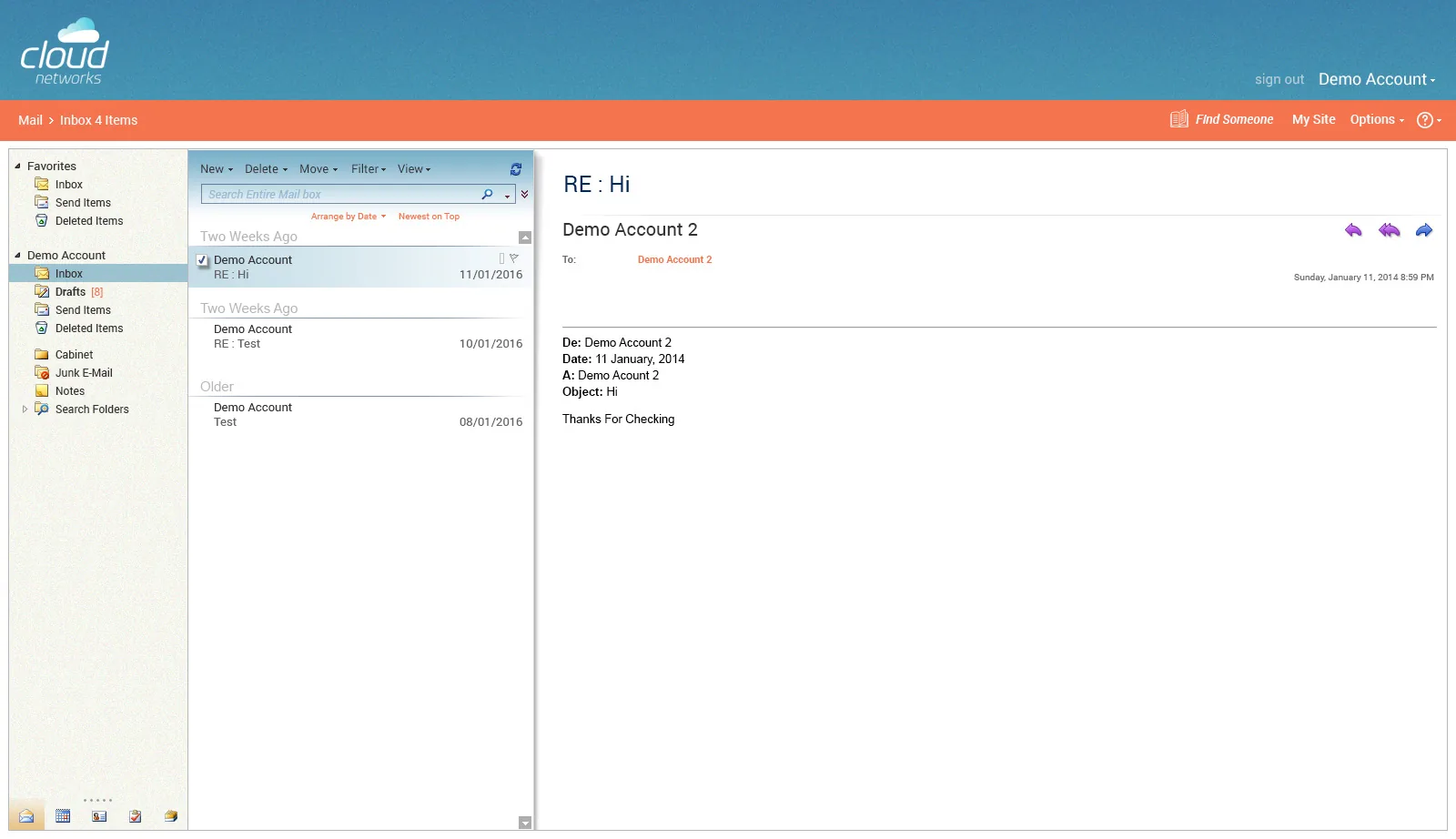Open the Notes stack icon in bottom bar
The height and width of the screenshot is (839, 1456).
point(170,816)
